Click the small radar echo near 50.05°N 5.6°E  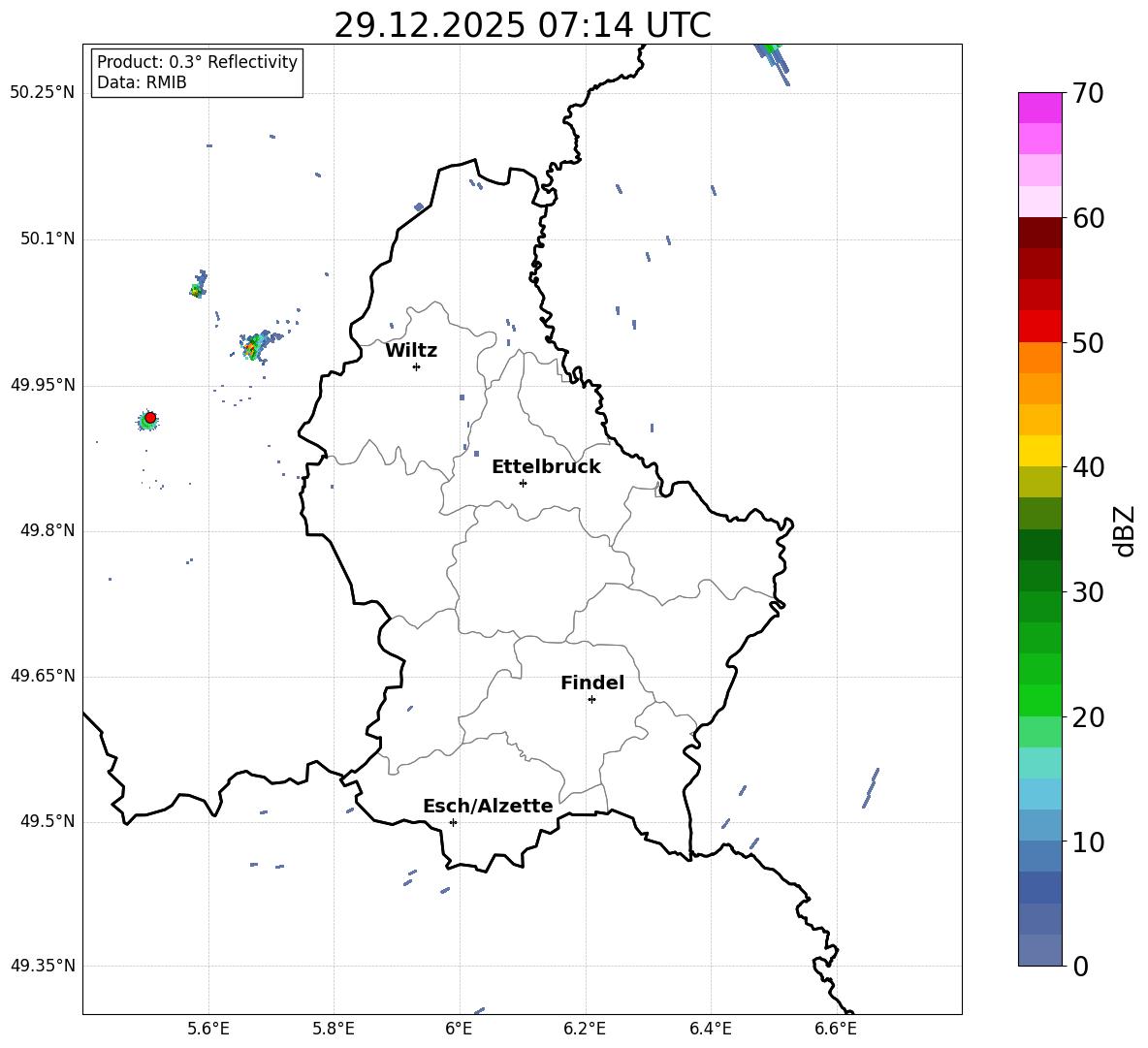tap(198, 288)
